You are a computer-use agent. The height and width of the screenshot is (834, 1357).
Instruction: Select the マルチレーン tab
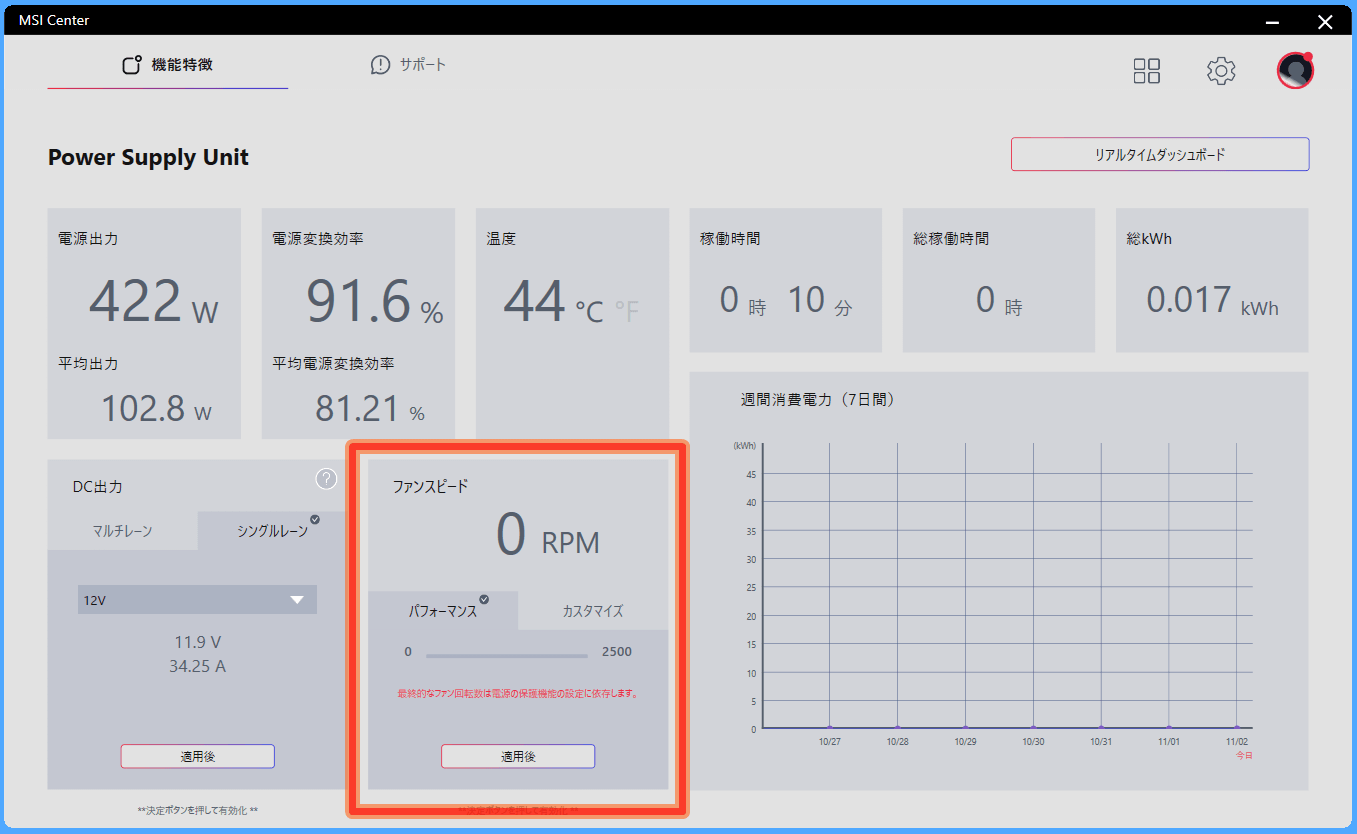pyautogui.click(x=122, y=531)
